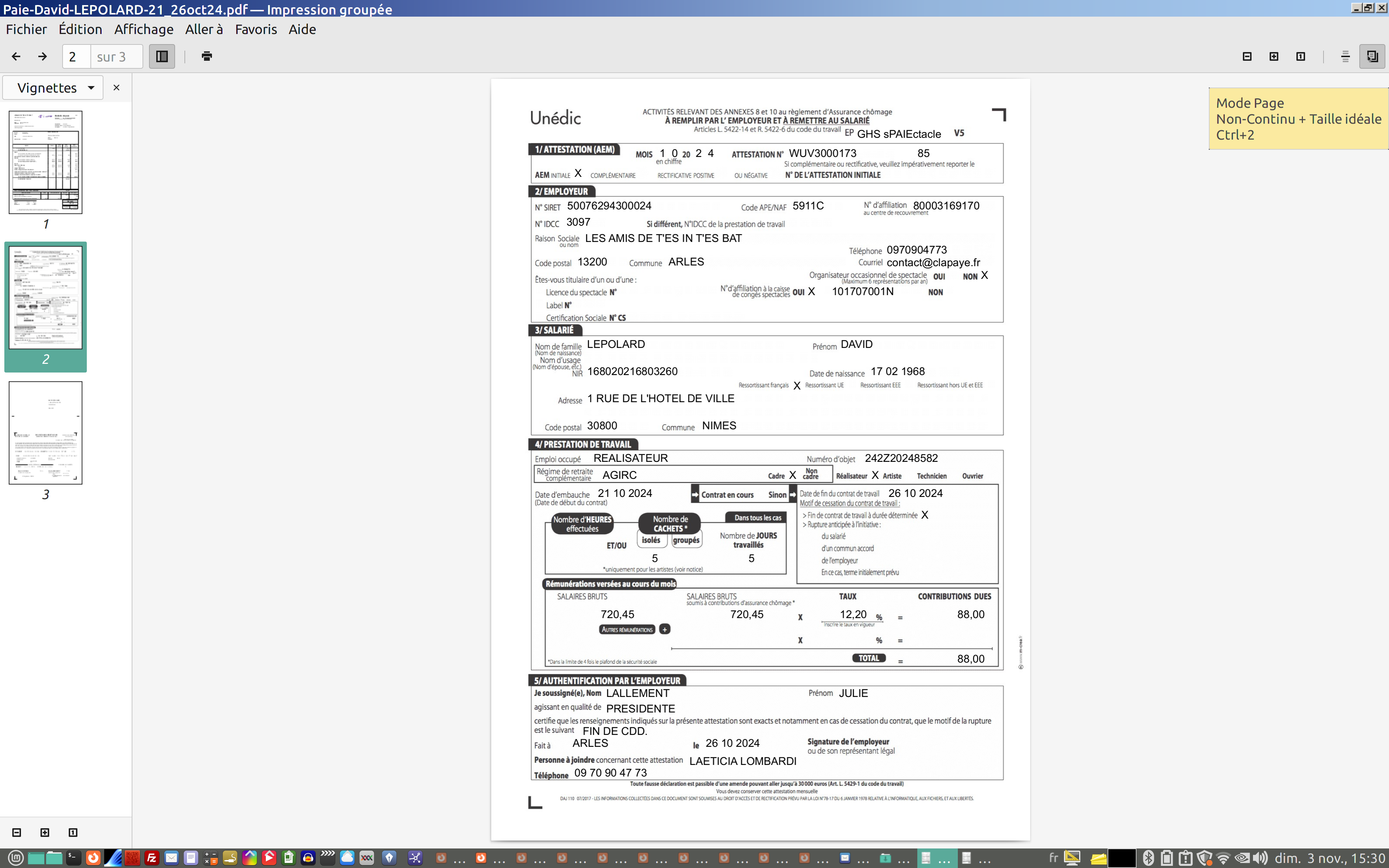Click the printer icon in toolbar
The width and height of the screenshot is (1389, 868).
point(207,56)
